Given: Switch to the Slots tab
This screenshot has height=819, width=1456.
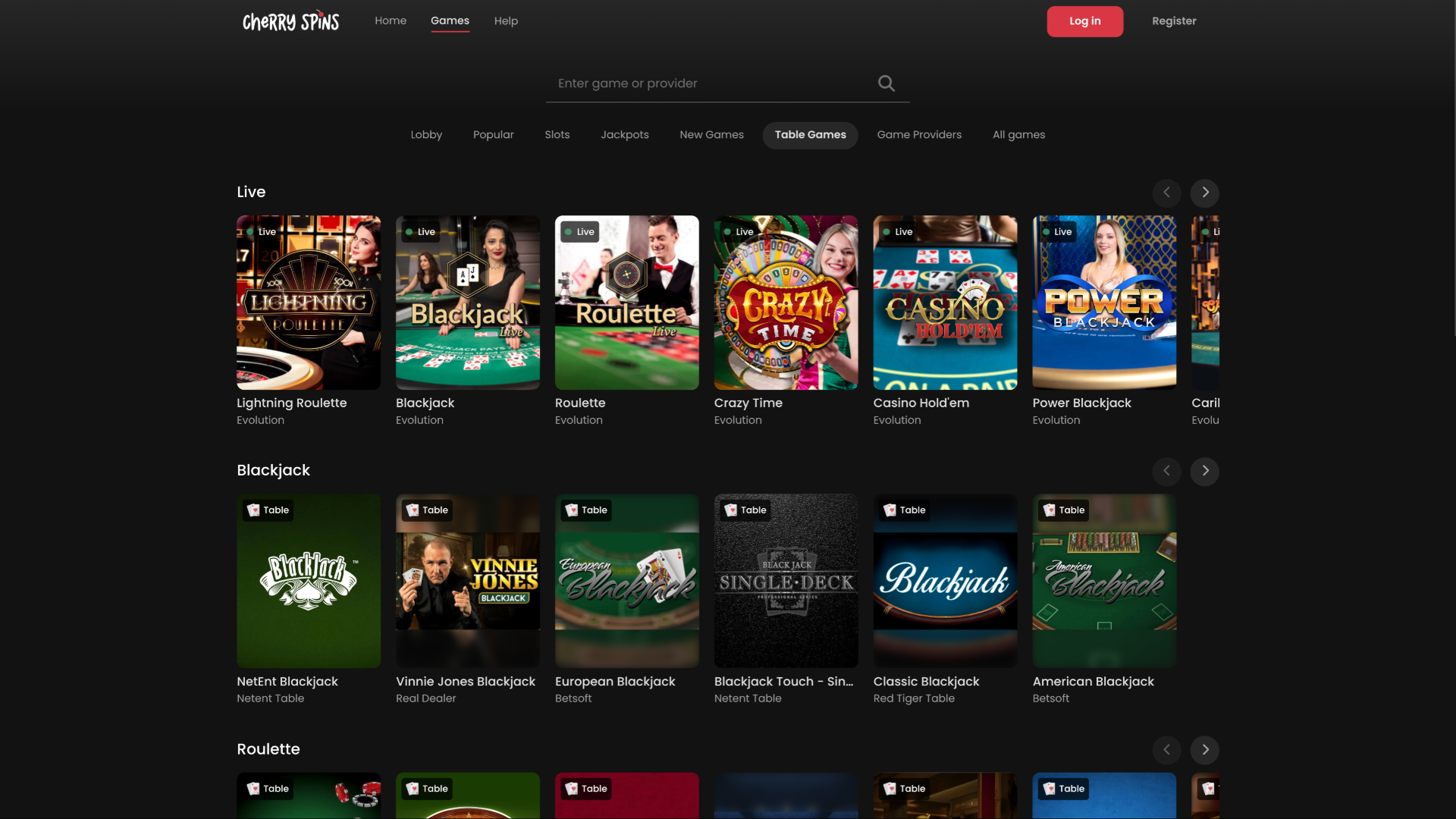Looking at the screenshot, I should [x=557, y=135].
